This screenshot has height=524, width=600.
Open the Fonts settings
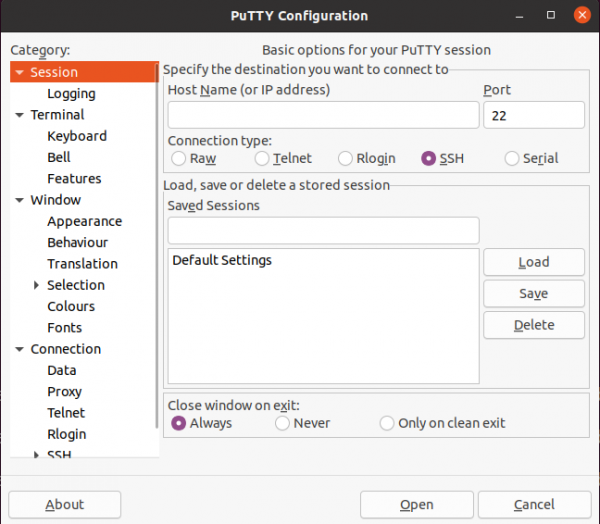[65, 328]
